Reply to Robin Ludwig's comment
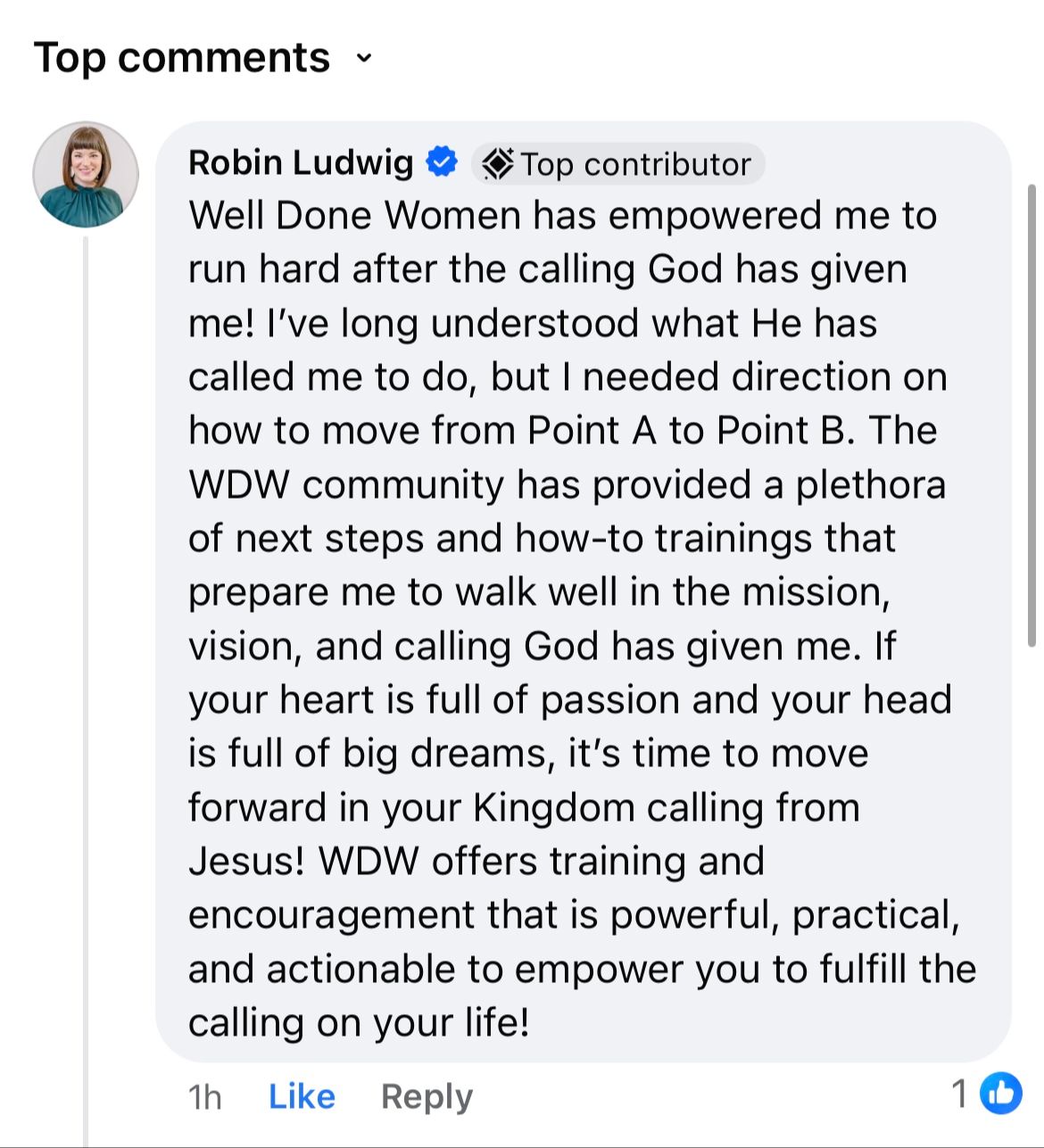 (427, 1096)
